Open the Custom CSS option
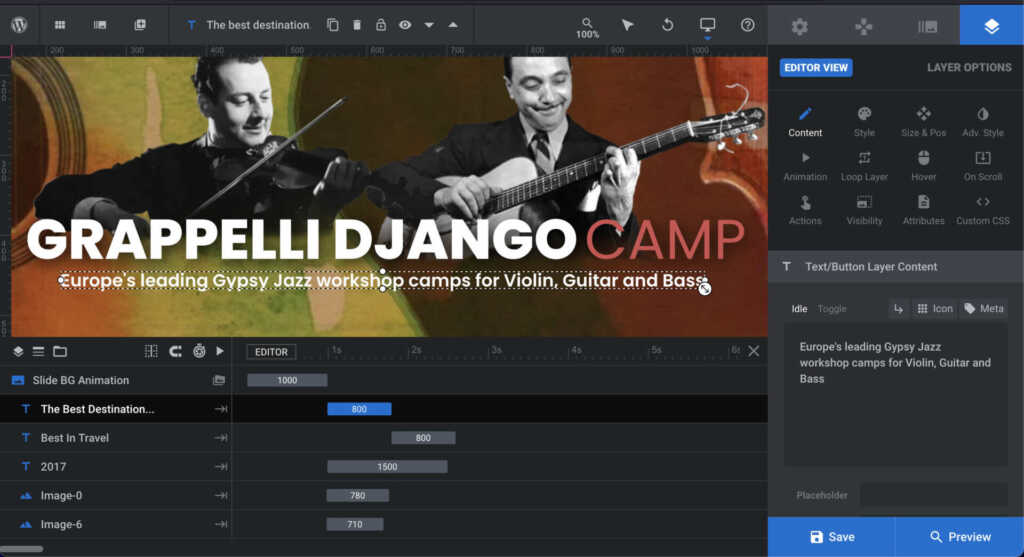This screenshot has height=557, width=1024. coord(983,210)
